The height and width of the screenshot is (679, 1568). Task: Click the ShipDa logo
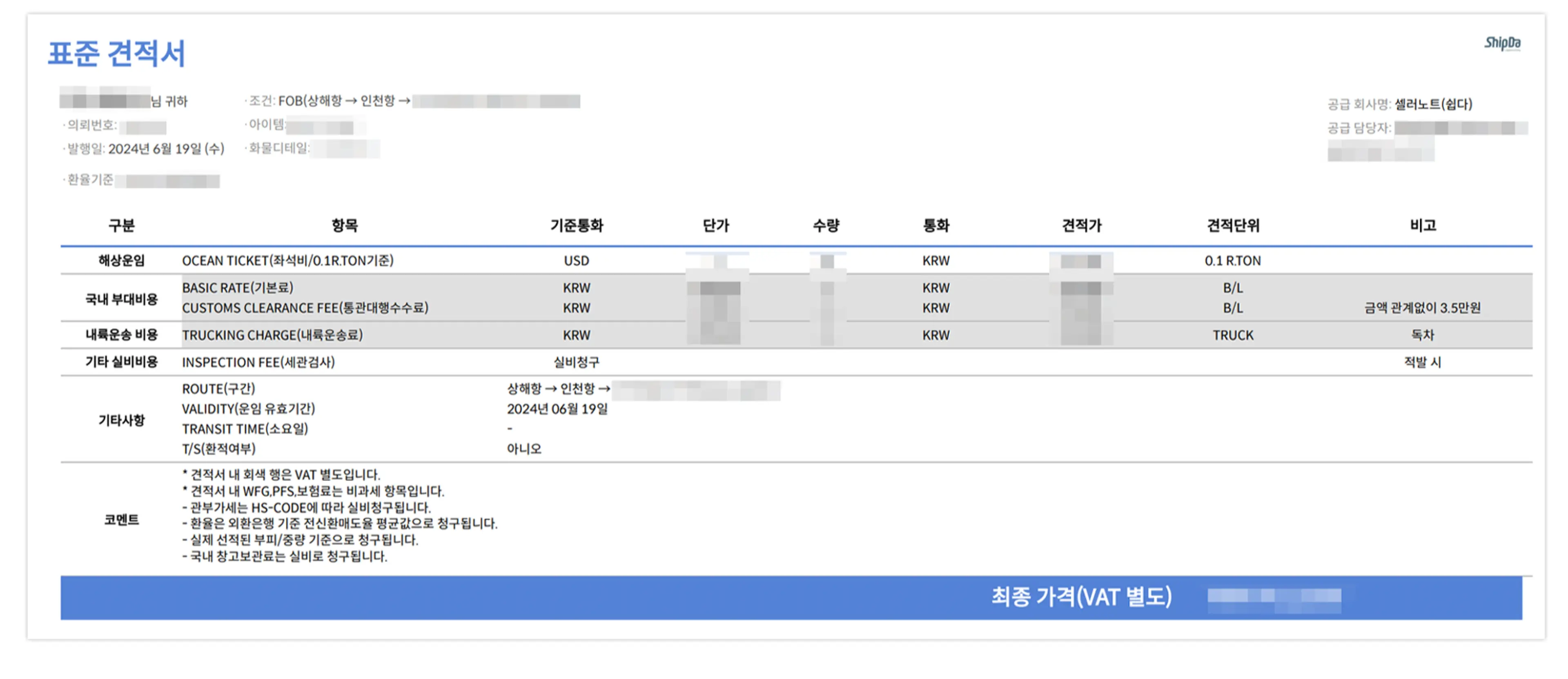(1502, 43)
